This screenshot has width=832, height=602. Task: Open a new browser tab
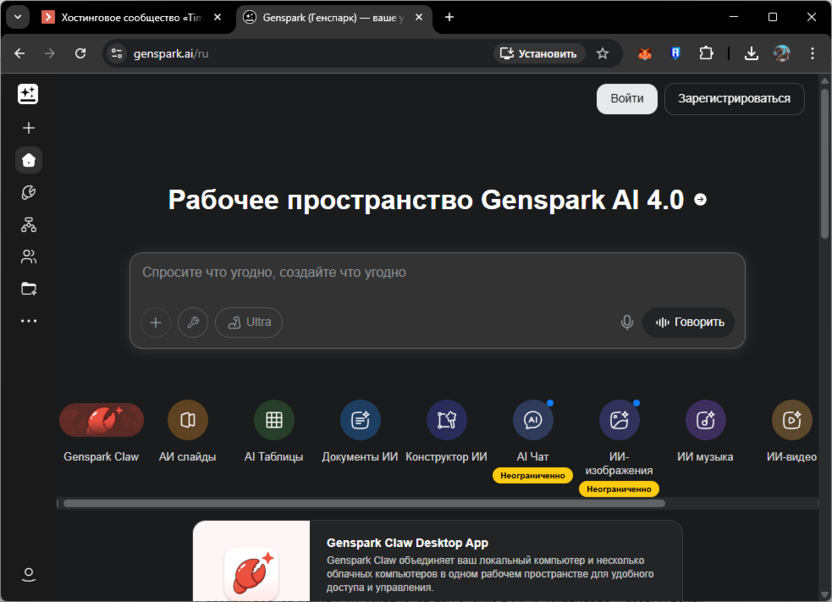click(x=449, y=18)
